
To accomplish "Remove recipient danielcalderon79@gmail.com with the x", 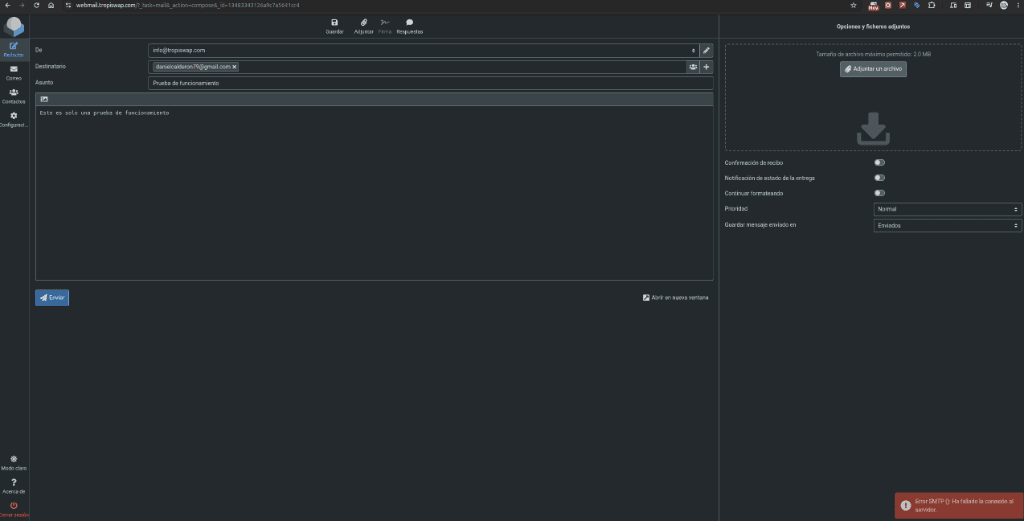I will [x=234, y=67].
